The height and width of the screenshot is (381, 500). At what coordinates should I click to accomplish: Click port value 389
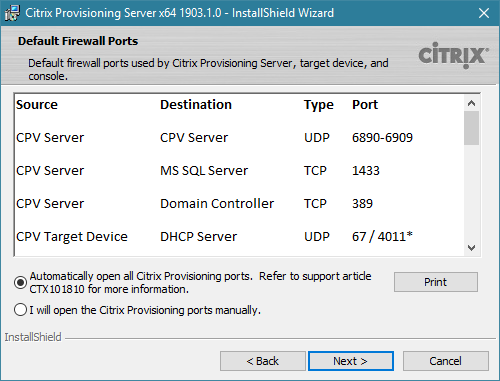coord(362,203)
